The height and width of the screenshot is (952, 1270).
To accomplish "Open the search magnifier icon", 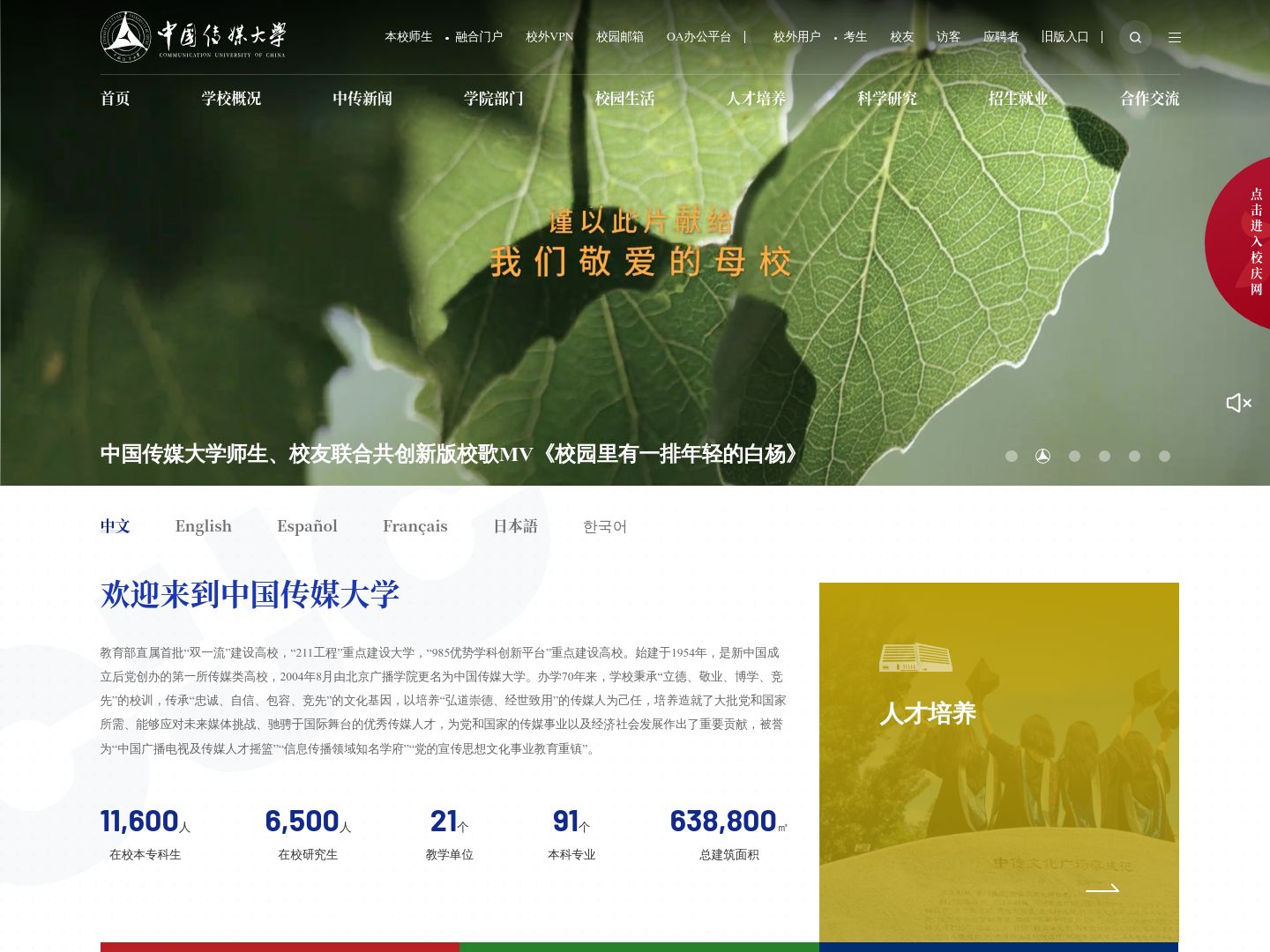I will click(1135, 37).
